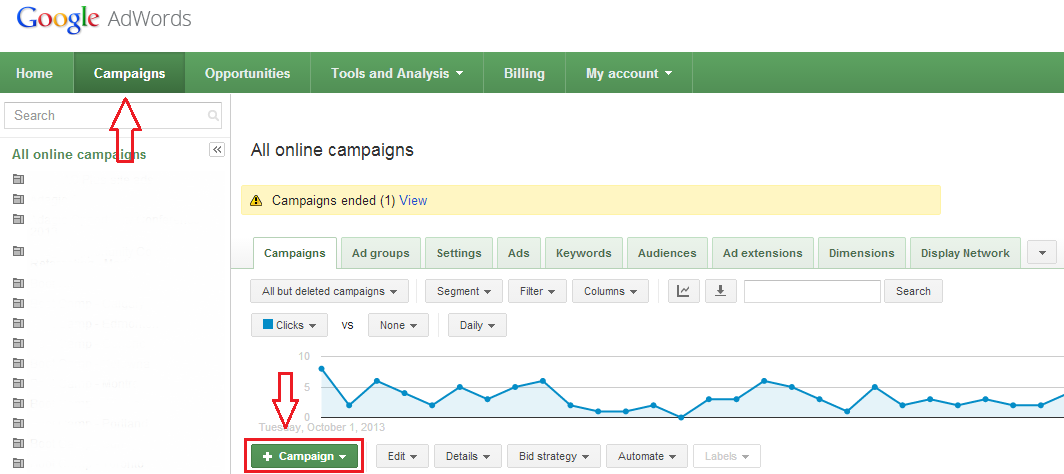Click the warning icon in the alert bar
1064x474 pixels.
click(256, 201)
